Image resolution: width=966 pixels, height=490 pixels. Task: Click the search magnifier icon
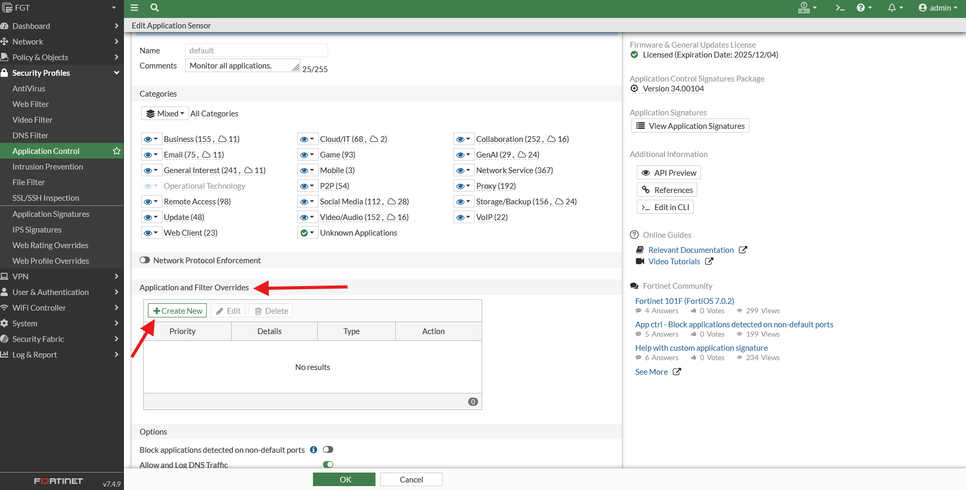point(155,8)
